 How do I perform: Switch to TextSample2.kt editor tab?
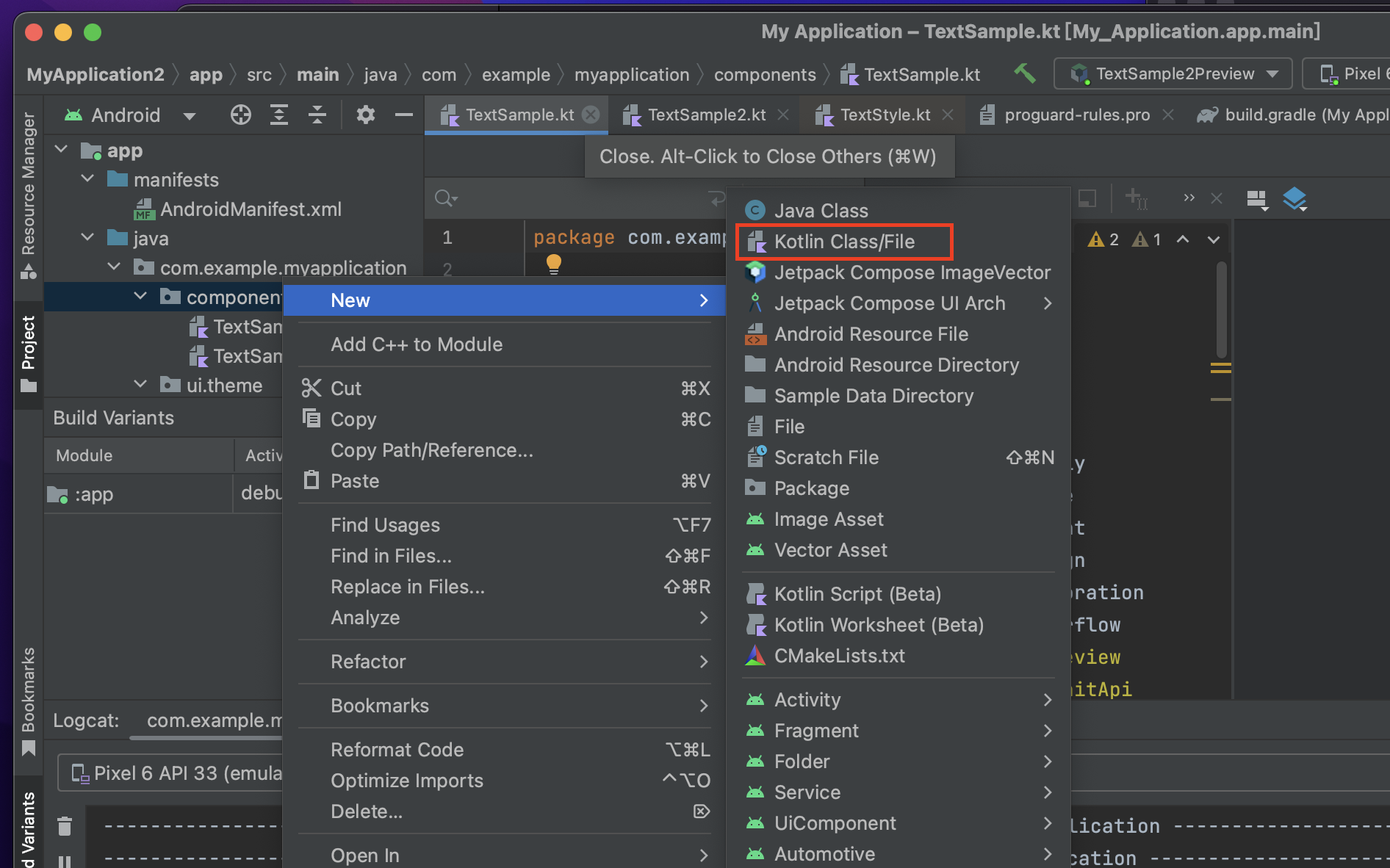706,115
